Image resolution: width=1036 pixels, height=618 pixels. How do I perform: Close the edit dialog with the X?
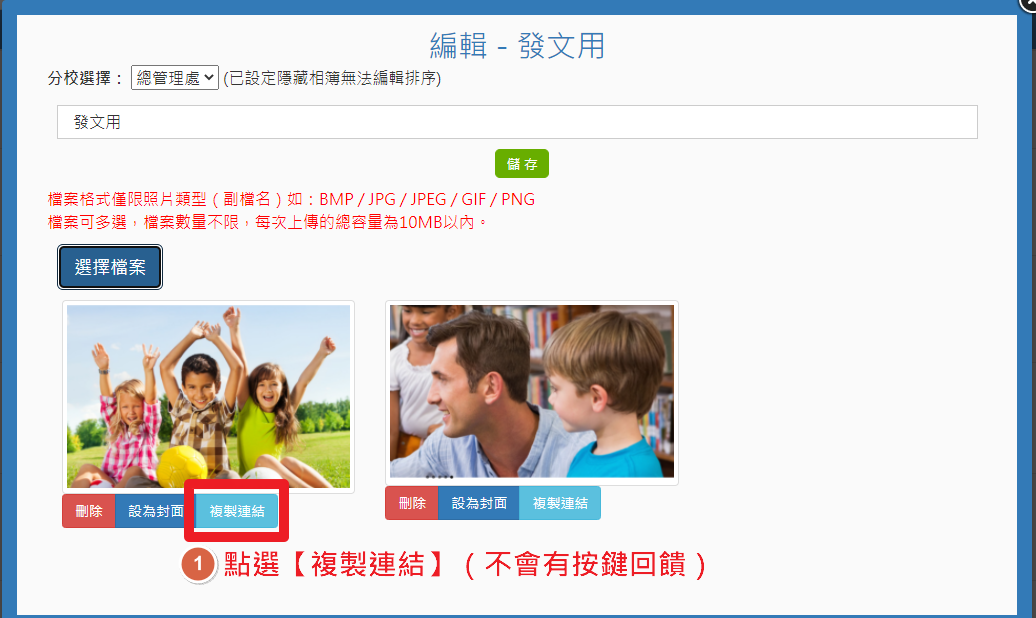[1029, 4]
